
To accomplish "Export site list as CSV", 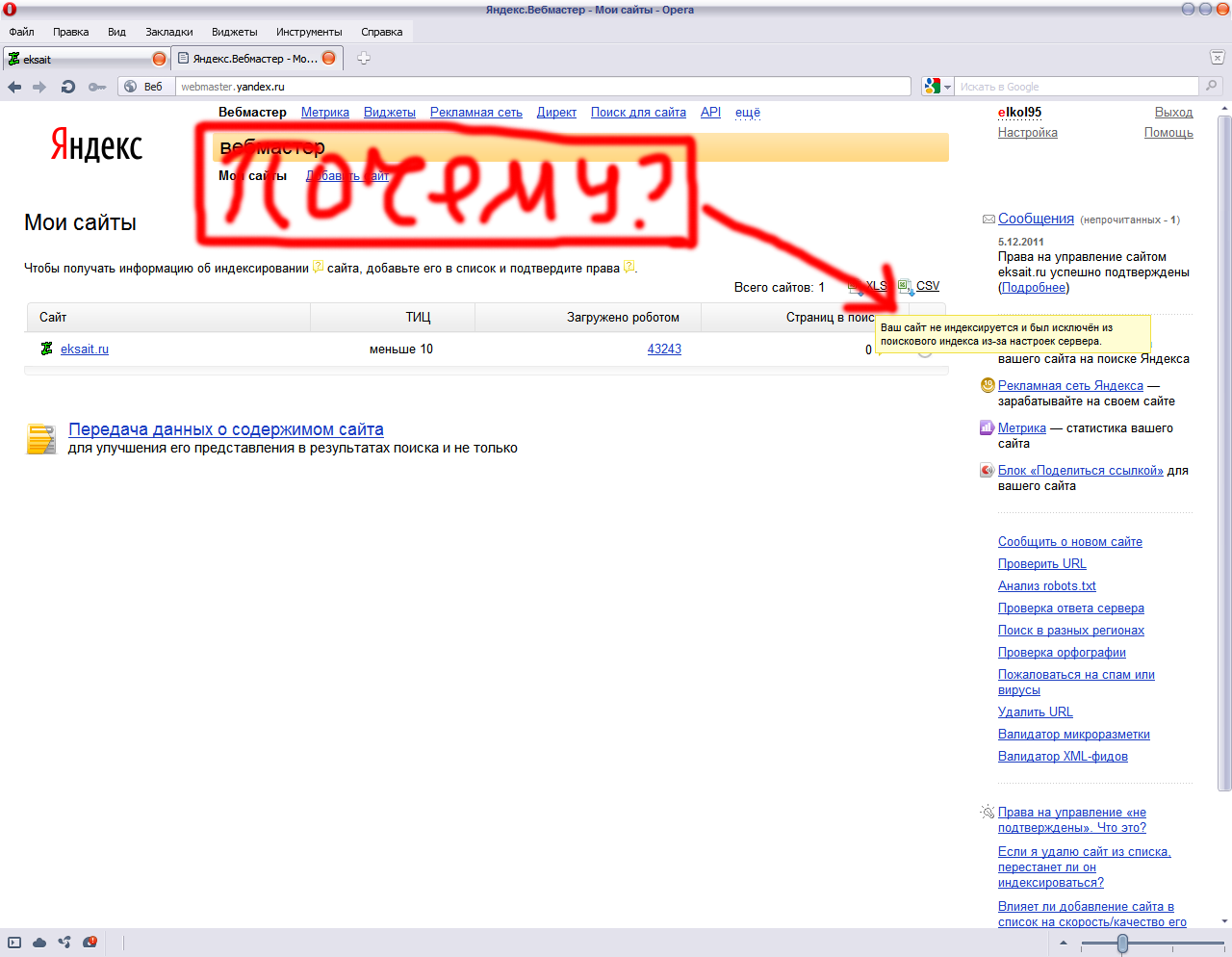I will tap(927, 286).
